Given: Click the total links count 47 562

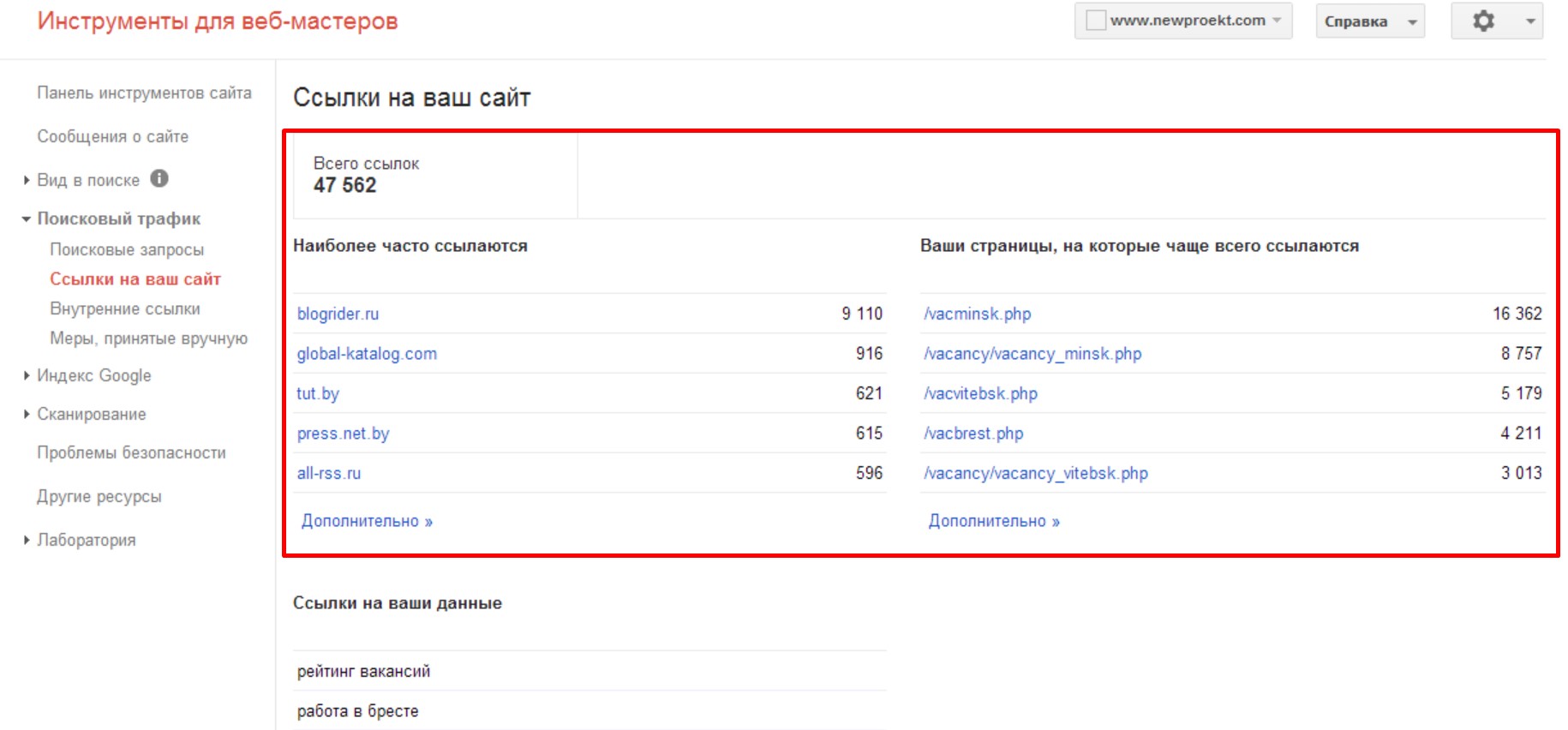Looking at the screenshot, I should [344, 185].
